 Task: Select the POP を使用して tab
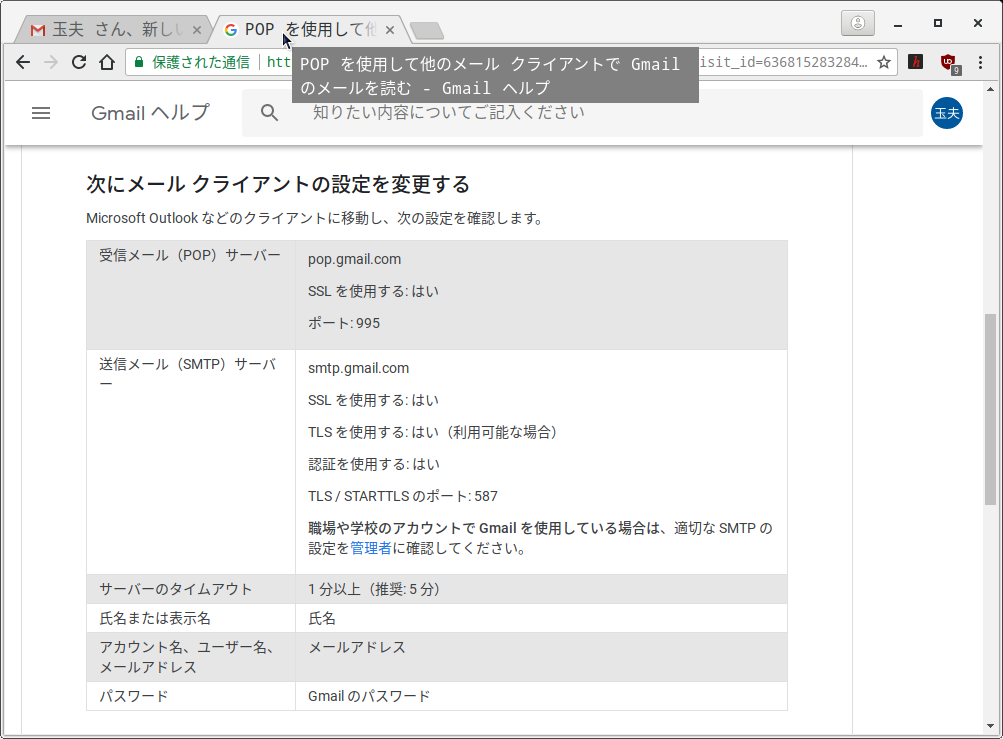308,29
